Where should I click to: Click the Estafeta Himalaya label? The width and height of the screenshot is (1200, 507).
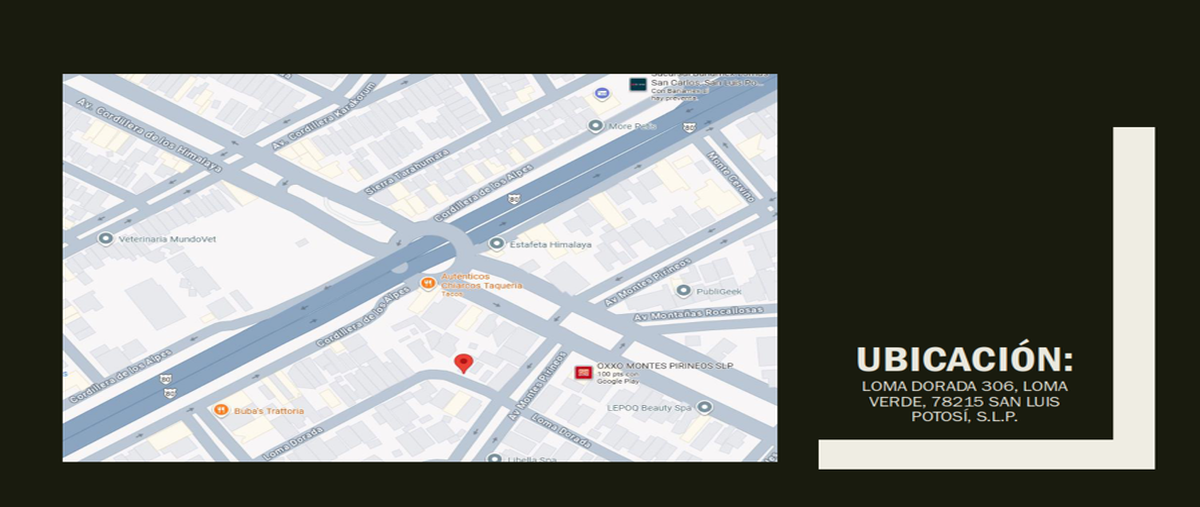pos(551,245)
